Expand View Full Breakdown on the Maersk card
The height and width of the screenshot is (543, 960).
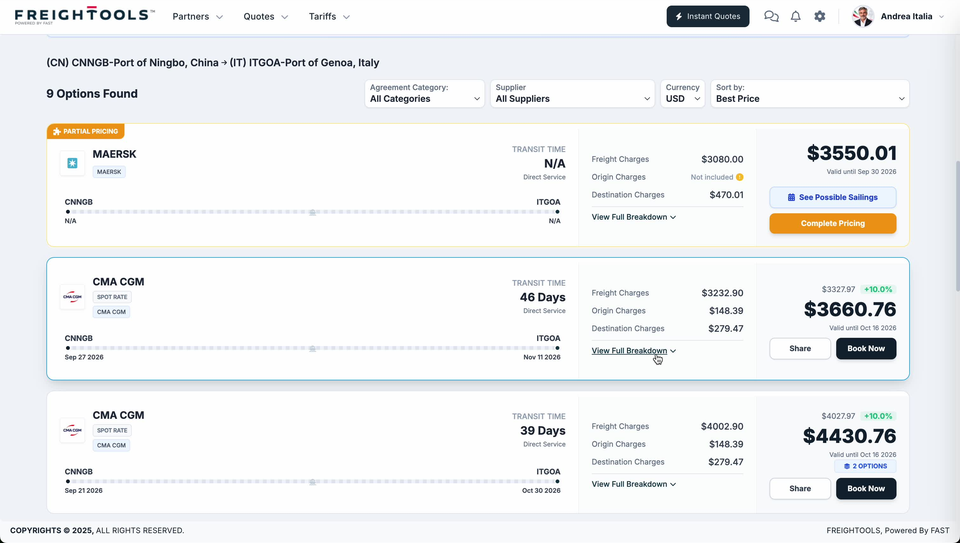coord(634,217)
